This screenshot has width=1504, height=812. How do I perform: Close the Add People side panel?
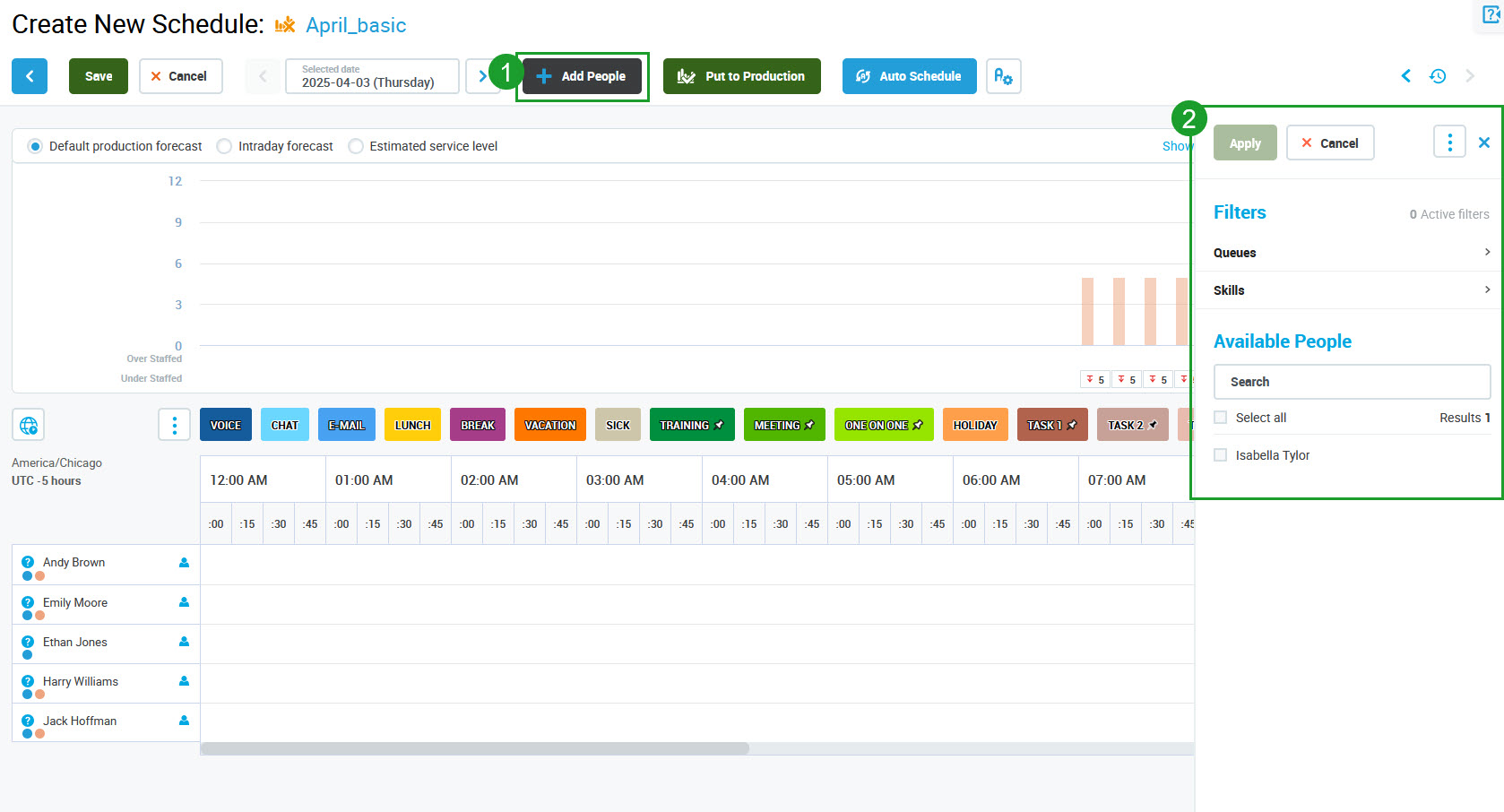[x=1484, y=143]
